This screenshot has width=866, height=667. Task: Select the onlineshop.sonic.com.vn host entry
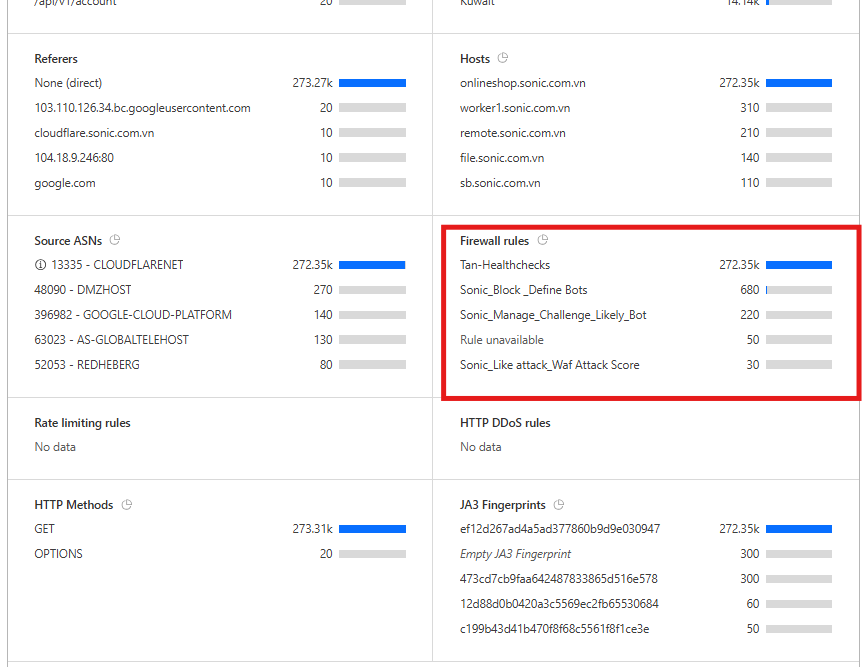523,83
